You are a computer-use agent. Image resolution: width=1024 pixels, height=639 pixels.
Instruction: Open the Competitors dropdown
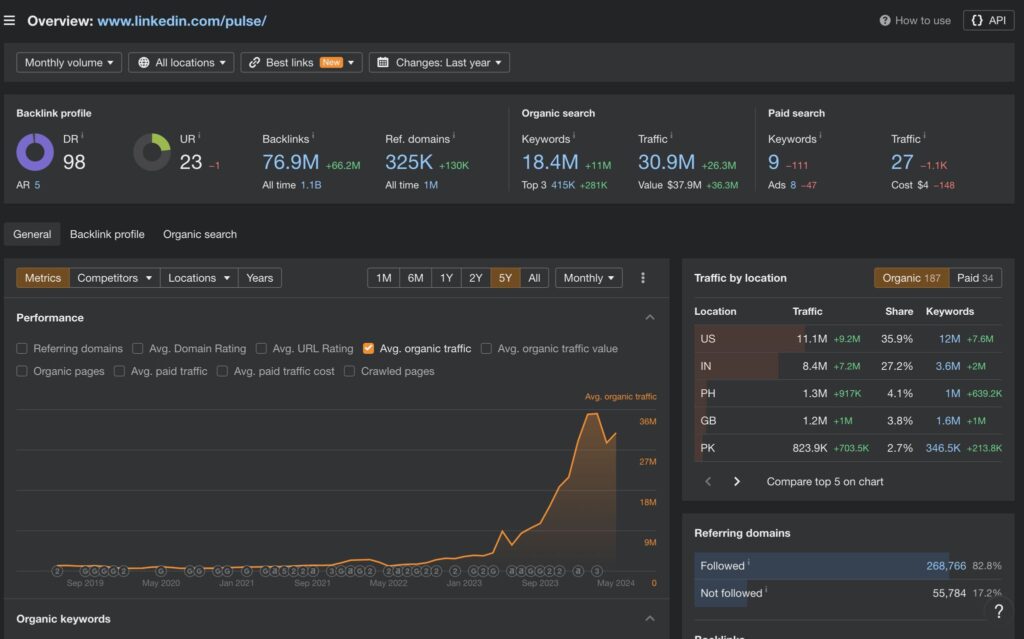click(114, 278)
